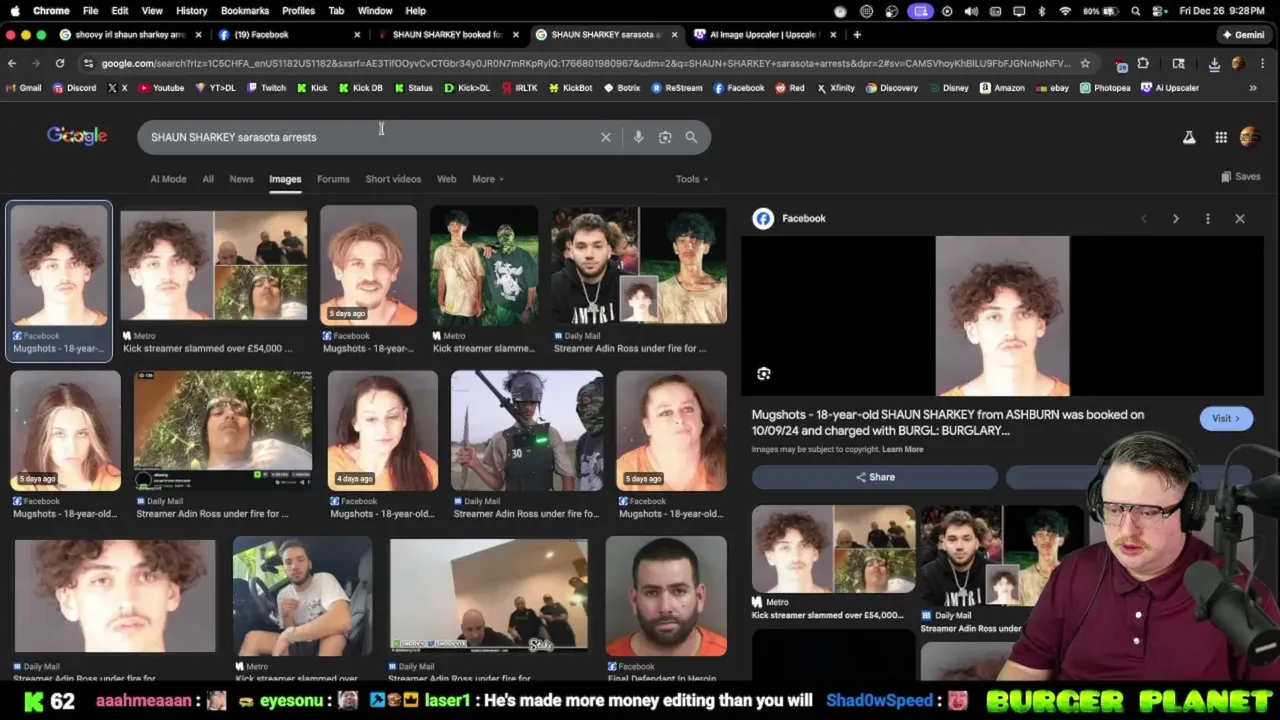Expand the Tools dropdown
Image resolution: width=1280 pixels, height=720 pixels.
[692, 179]
